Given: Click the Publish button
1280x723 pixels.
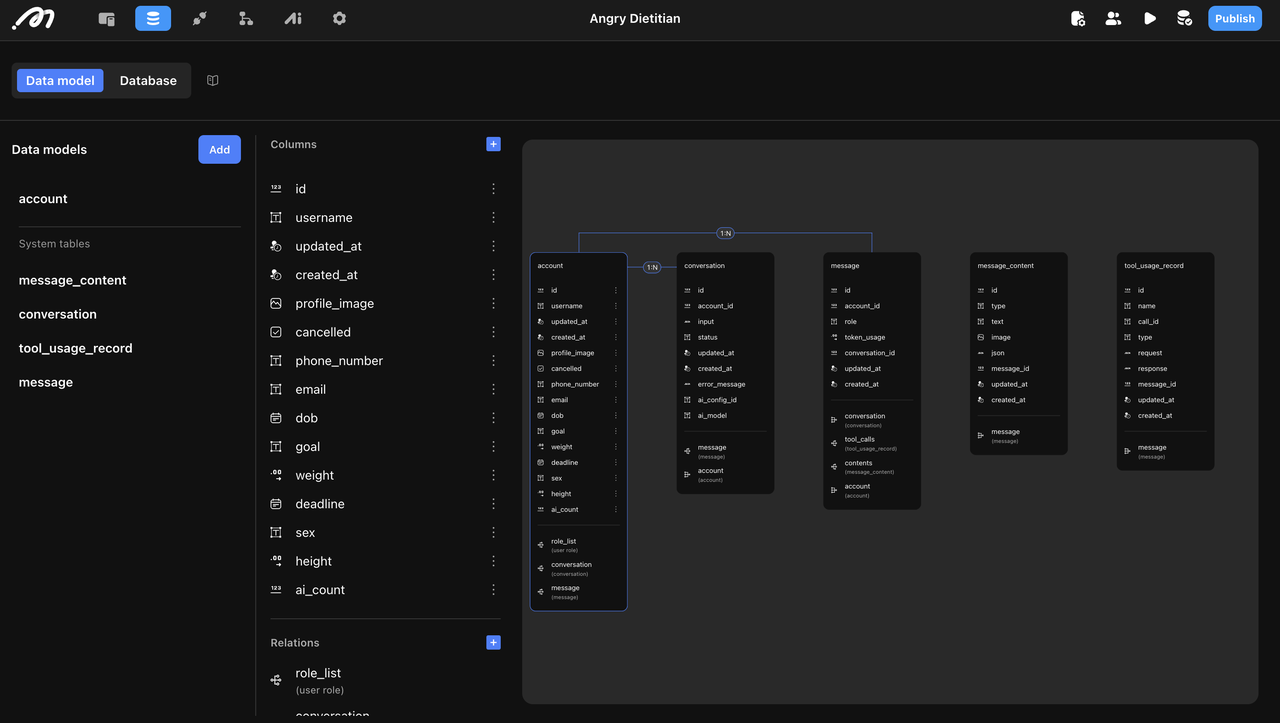Looking at the screenshot, I should click(x=1235, y=18).
